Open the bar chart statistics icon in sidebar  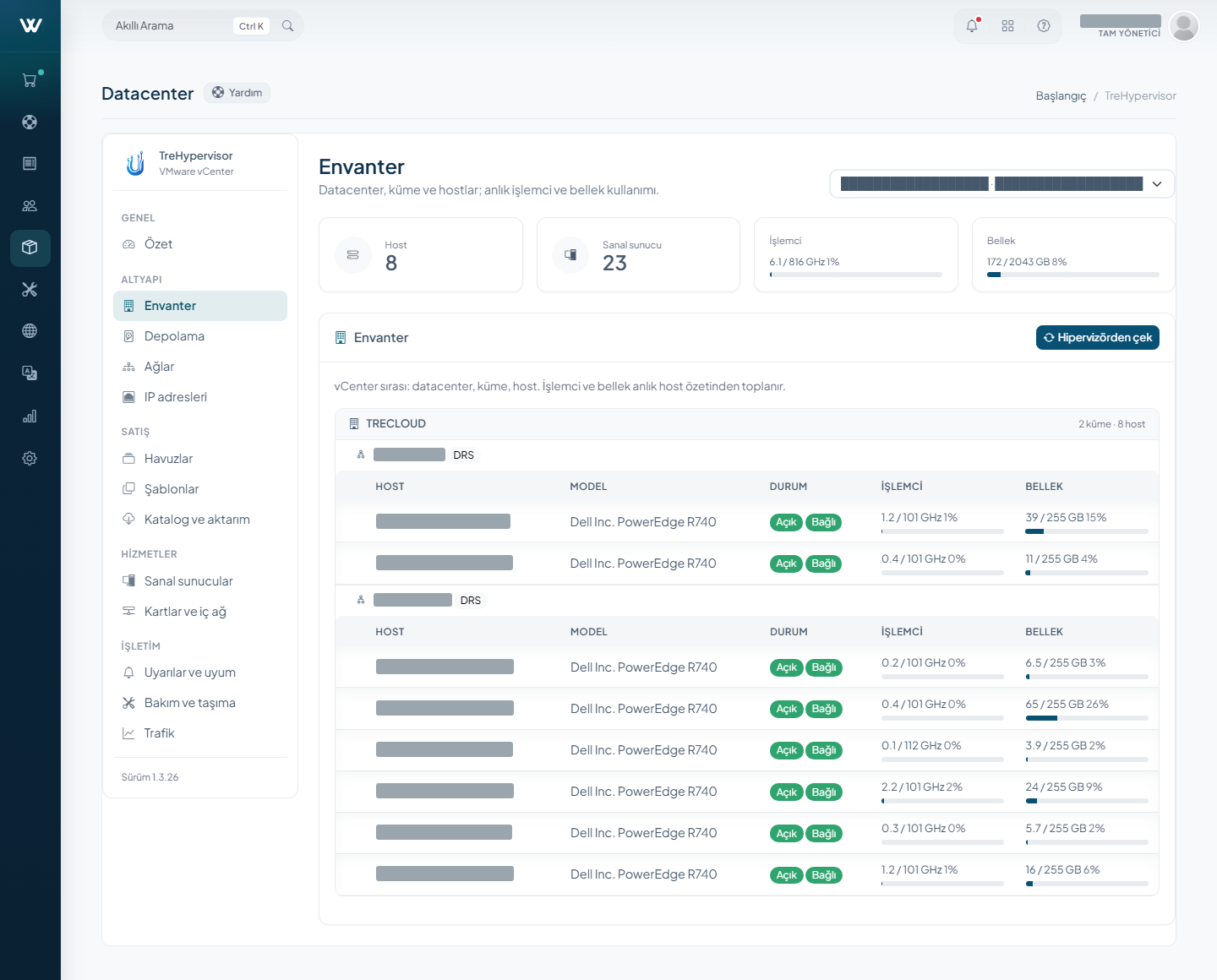click(x=30, y=416)
